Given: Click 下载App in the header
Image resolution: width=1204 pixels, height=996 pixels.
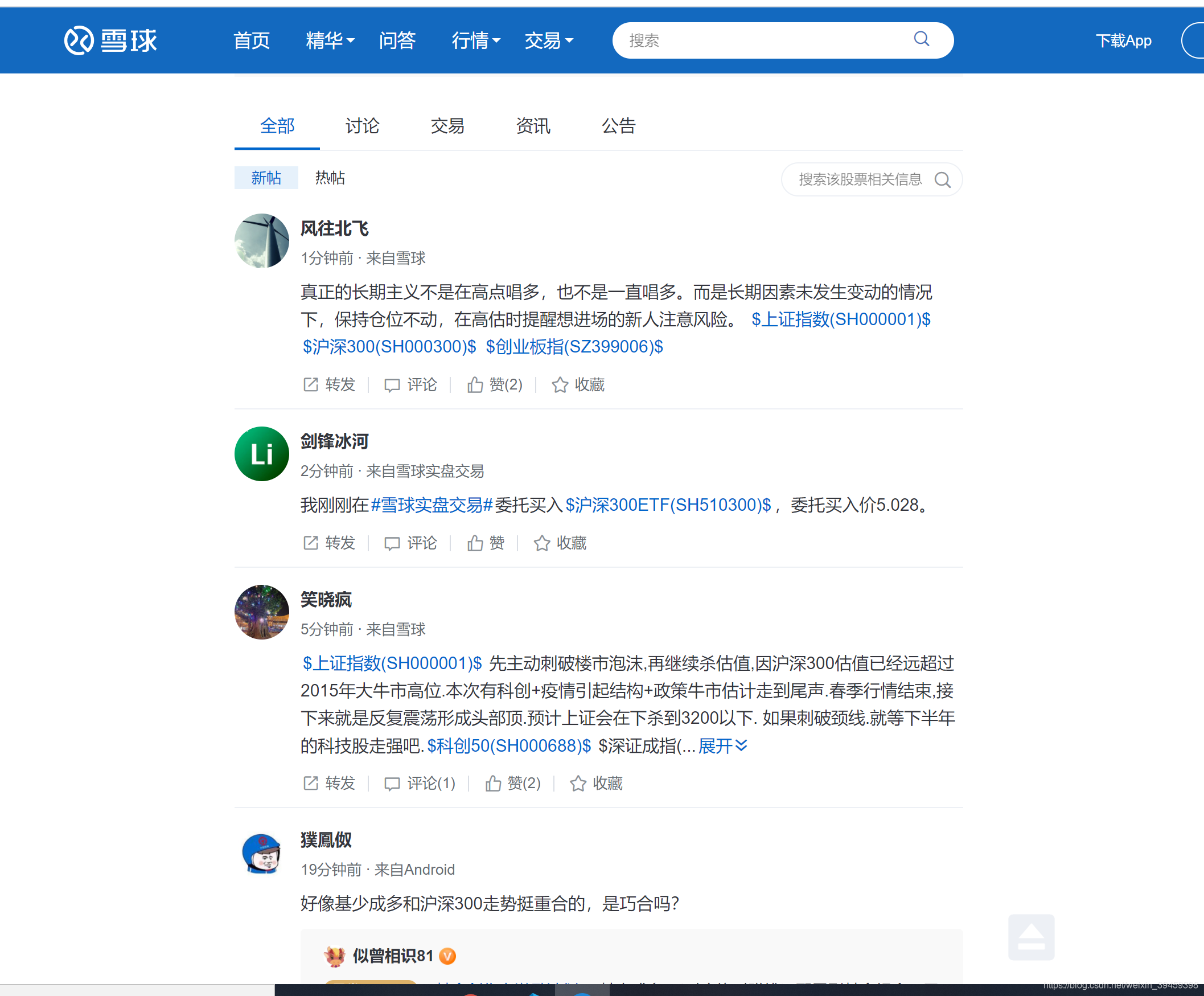Looking at the screenshot, I should pyautogui.click(x=1123, y=40).
